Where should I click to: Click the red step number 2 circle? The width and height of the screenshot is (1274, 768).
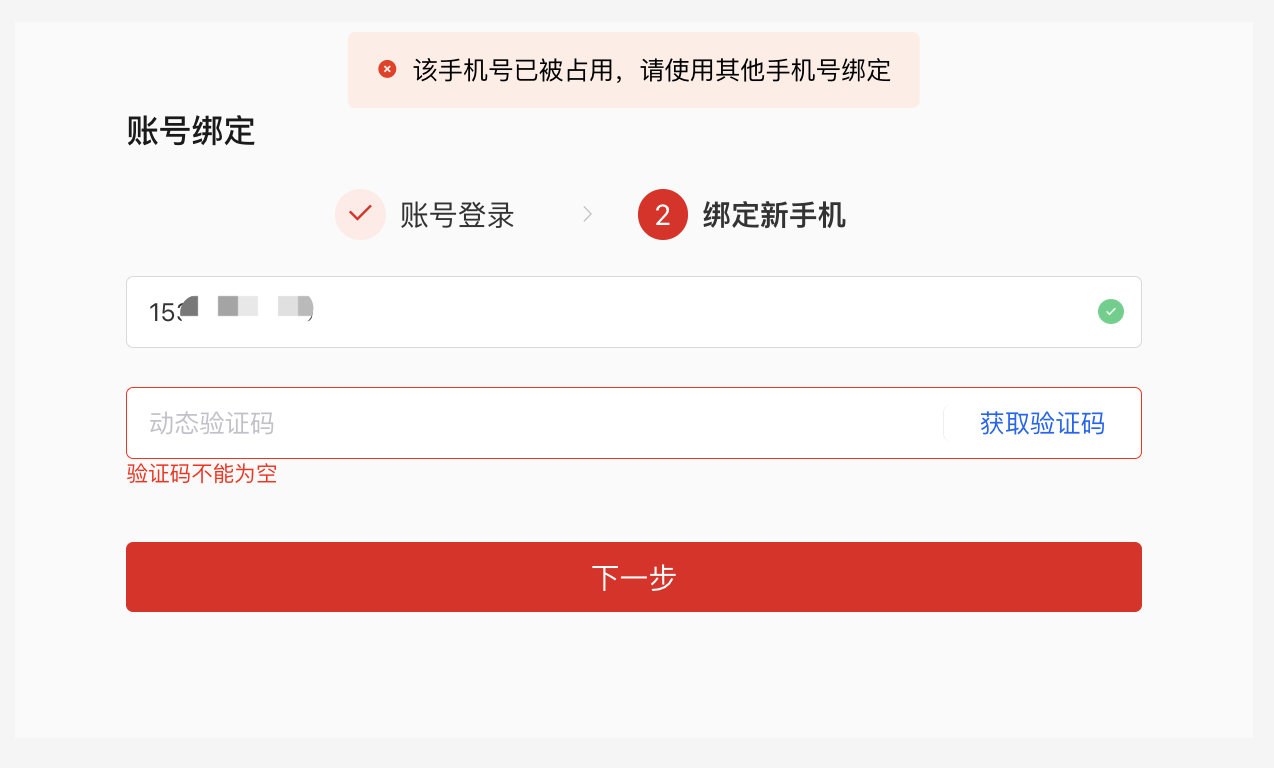click(662, 215)
